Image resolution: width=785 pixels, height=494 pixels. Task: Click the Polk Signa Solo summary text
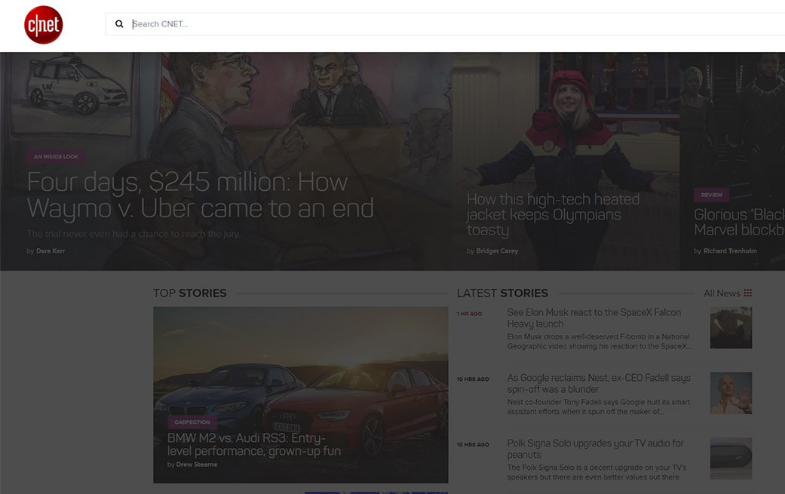[597, 472]
